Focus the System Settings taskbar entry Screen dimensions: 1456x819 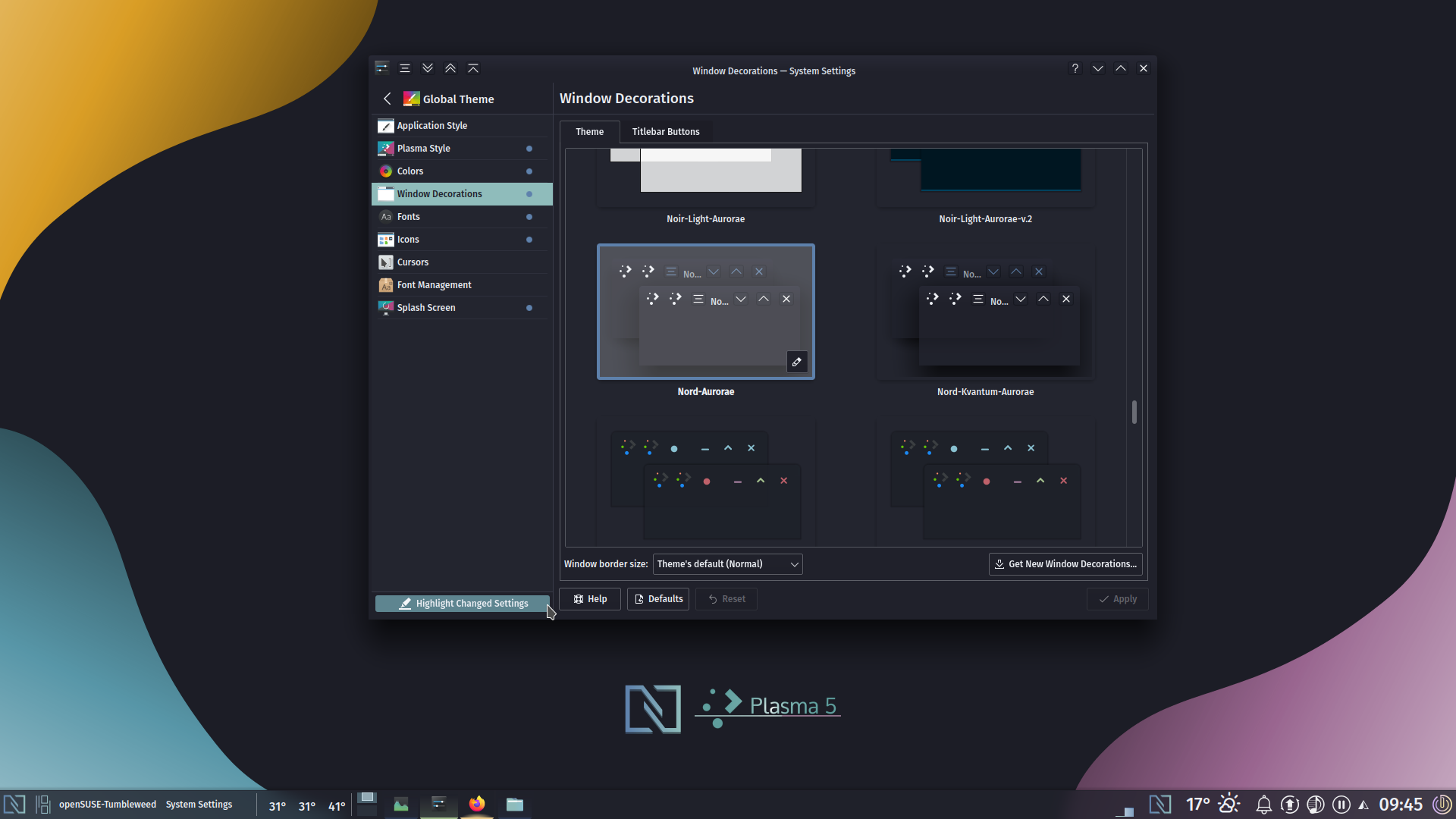pos(439,805)
